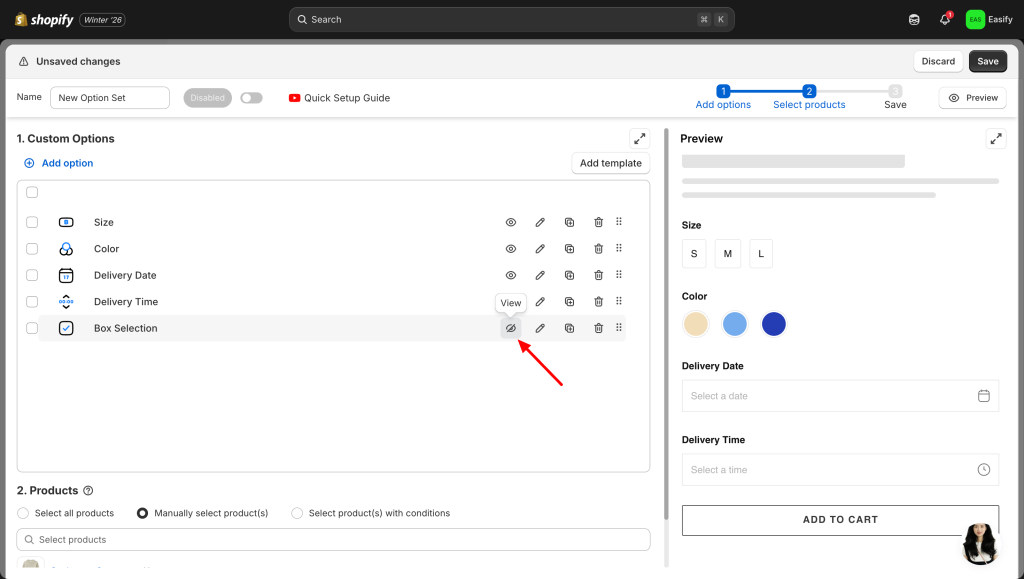
Task: Delete the Delivery Date option
Action: (x=598, y=275)
